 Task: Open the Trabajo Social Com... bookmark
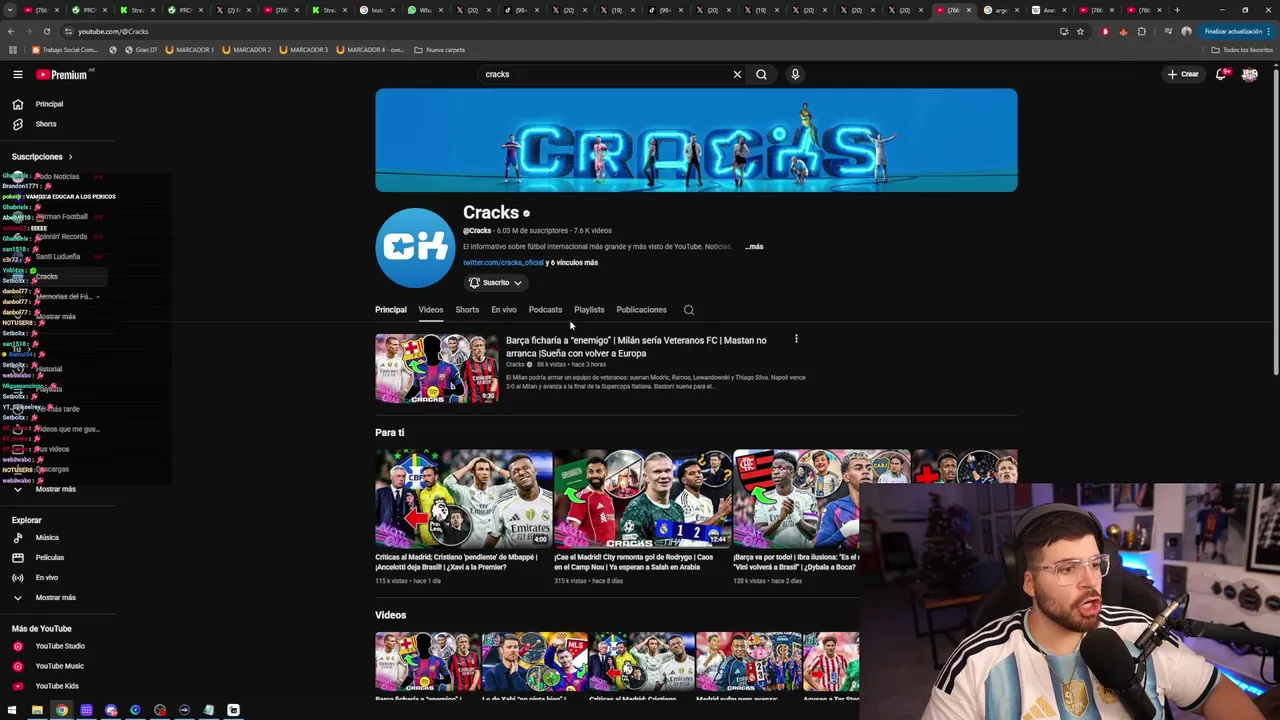[66, 50]
